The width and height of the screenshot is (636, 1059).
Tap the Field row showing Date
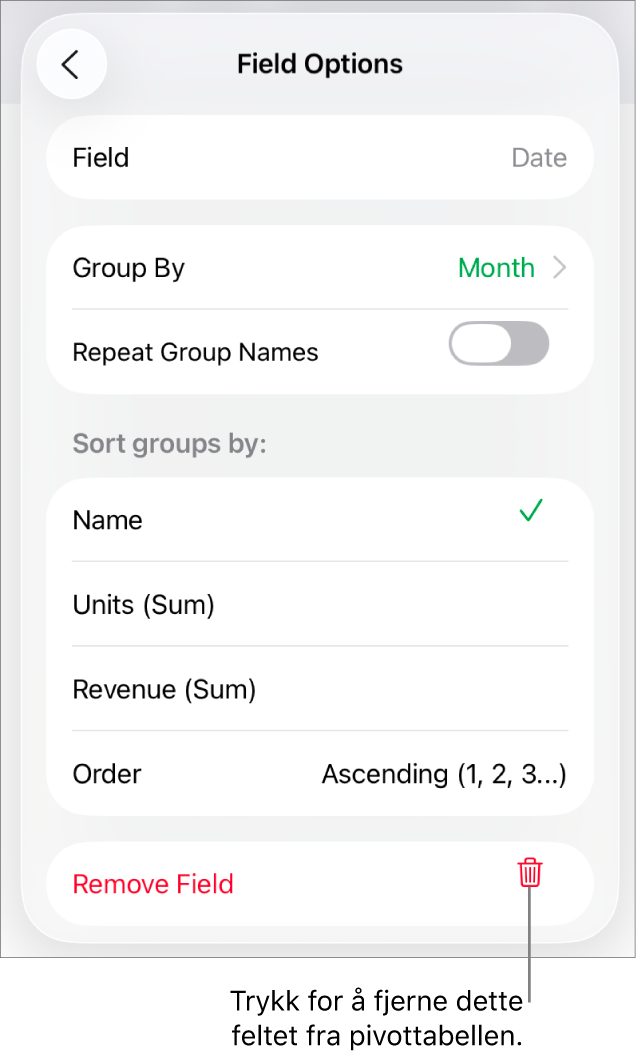pos(320,157)
